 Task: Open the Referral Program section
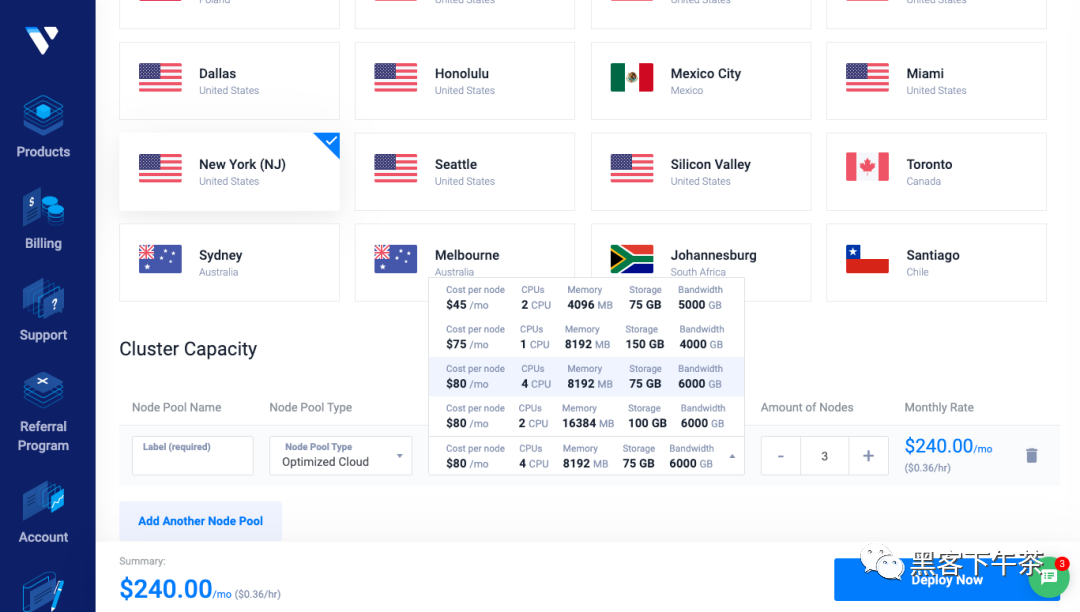point(43,412)
